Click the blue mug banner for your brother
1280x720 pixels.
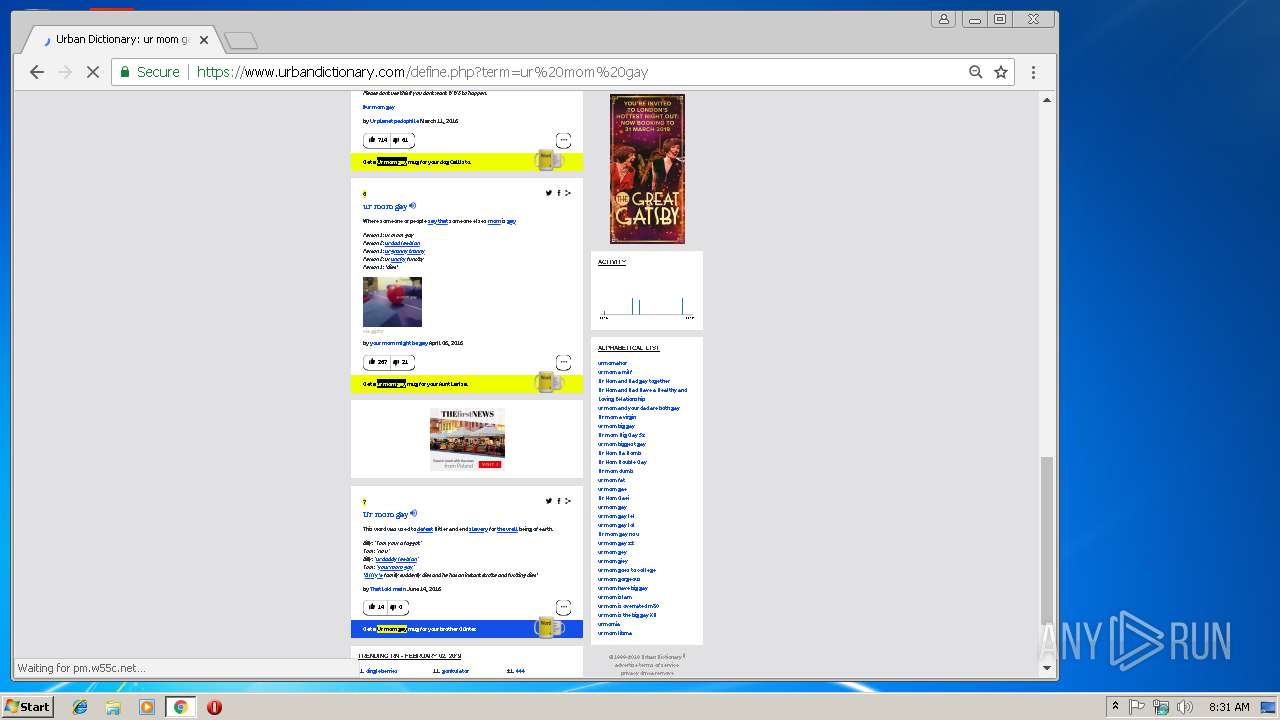coord(467,629)
